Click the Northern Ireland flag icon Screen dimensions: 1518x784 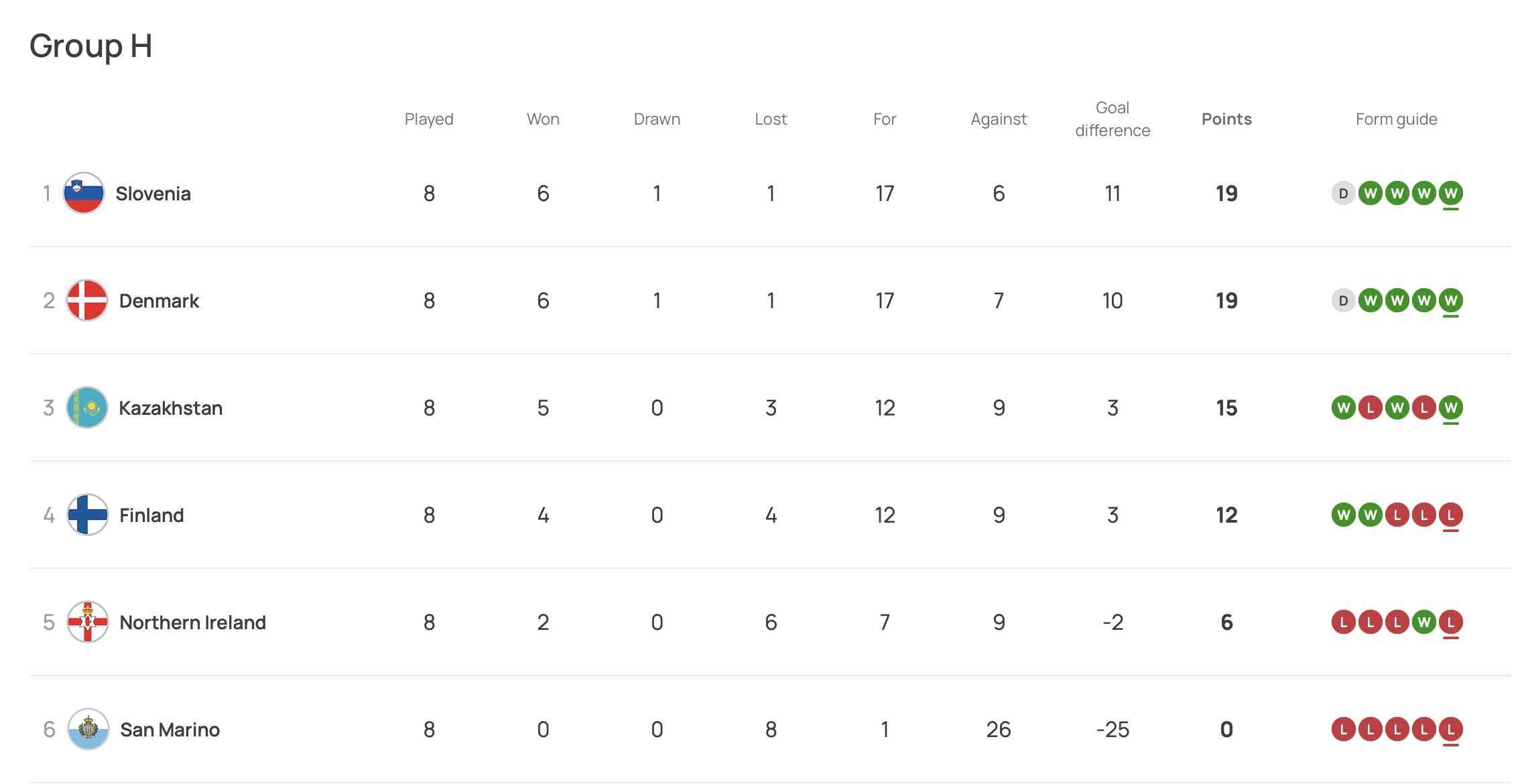click(x=88, y=622)
